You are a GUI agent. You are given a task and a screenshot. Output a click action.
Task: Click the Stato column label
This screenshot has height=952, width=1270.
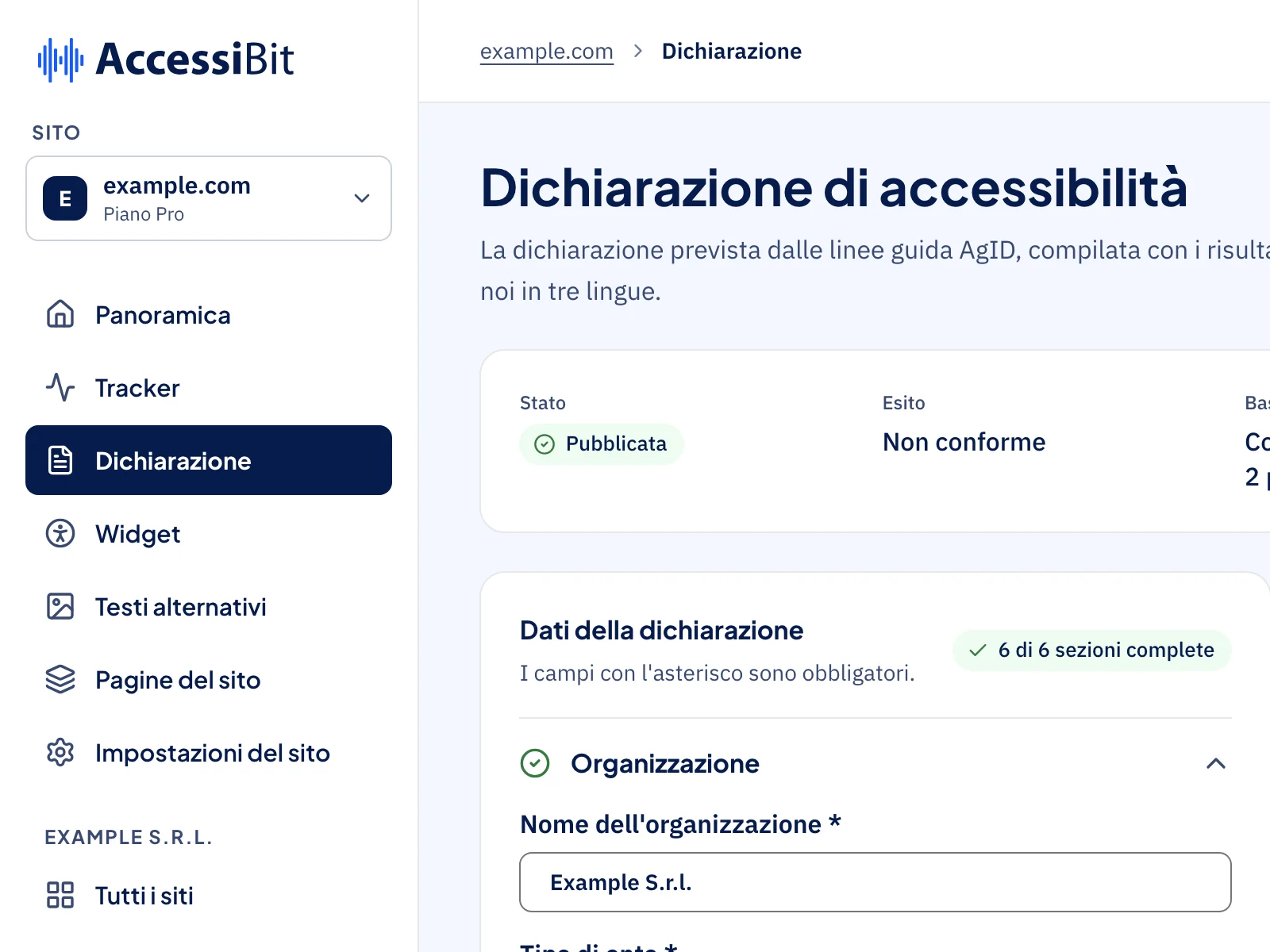coord(543,403)
